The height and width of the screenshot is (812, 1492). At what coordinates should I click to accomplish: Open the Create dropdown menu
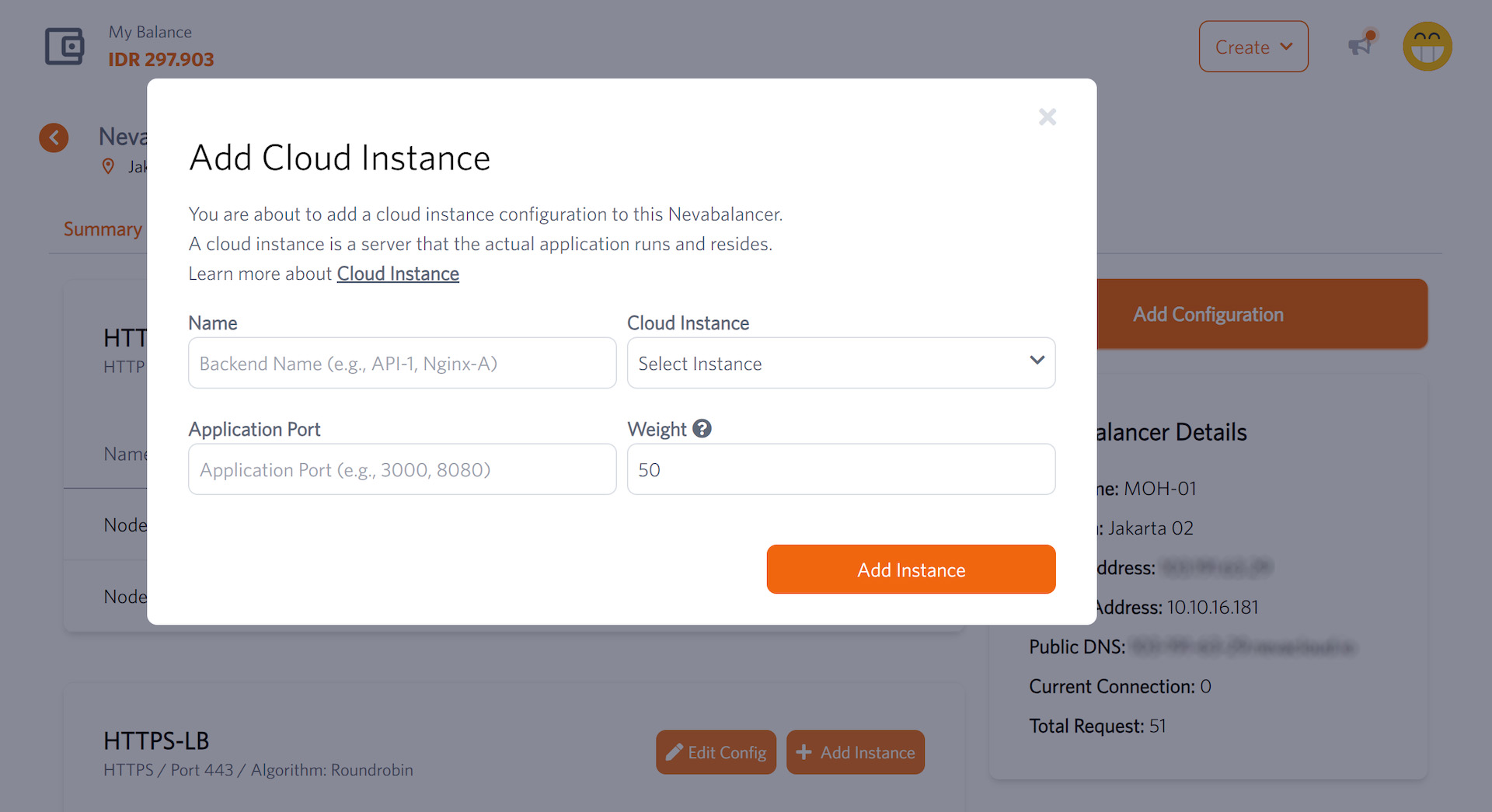(1253, 47)
